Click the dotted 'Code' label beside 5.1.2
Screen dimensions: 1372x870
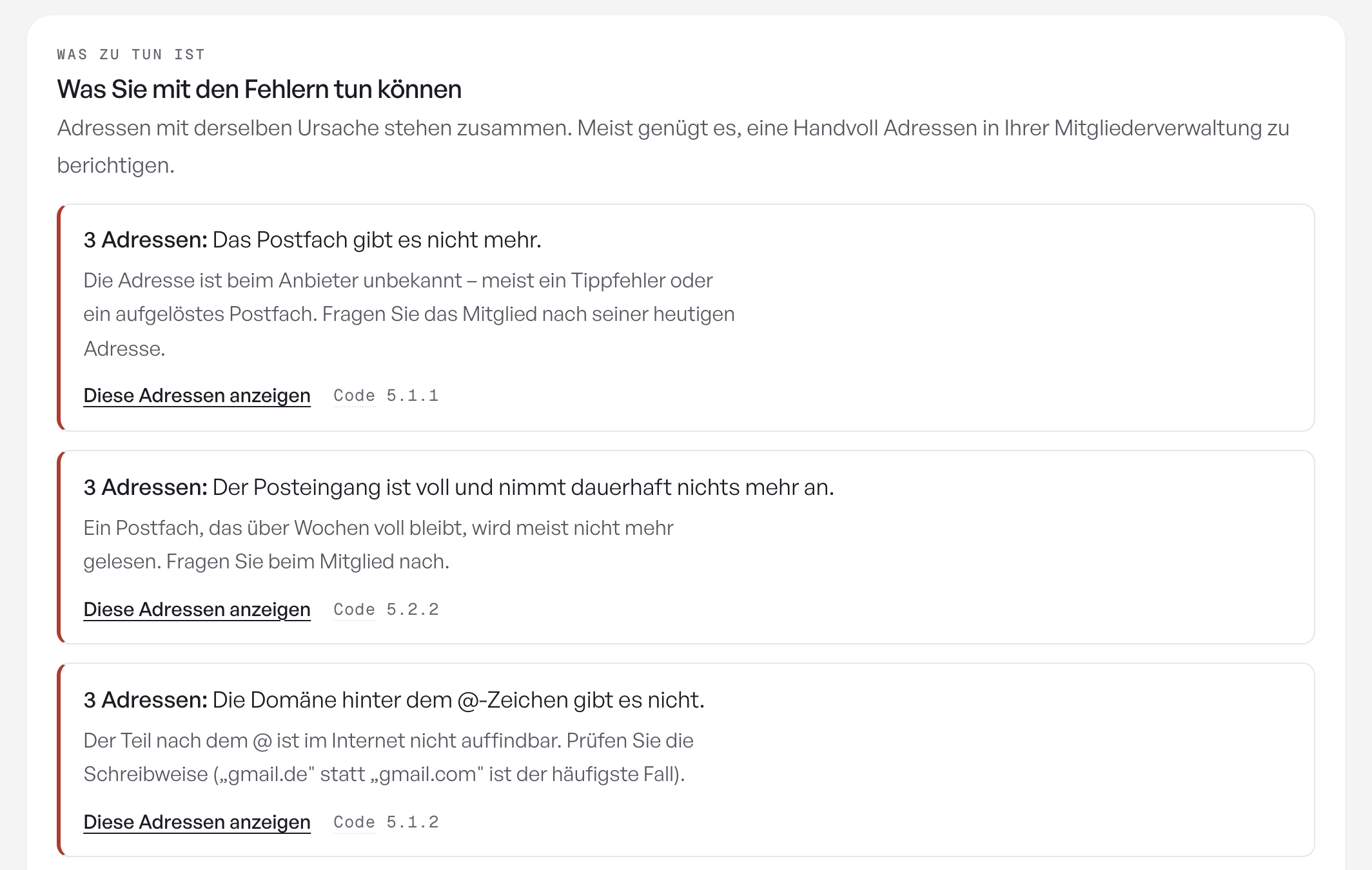click(x=355, y=822)
